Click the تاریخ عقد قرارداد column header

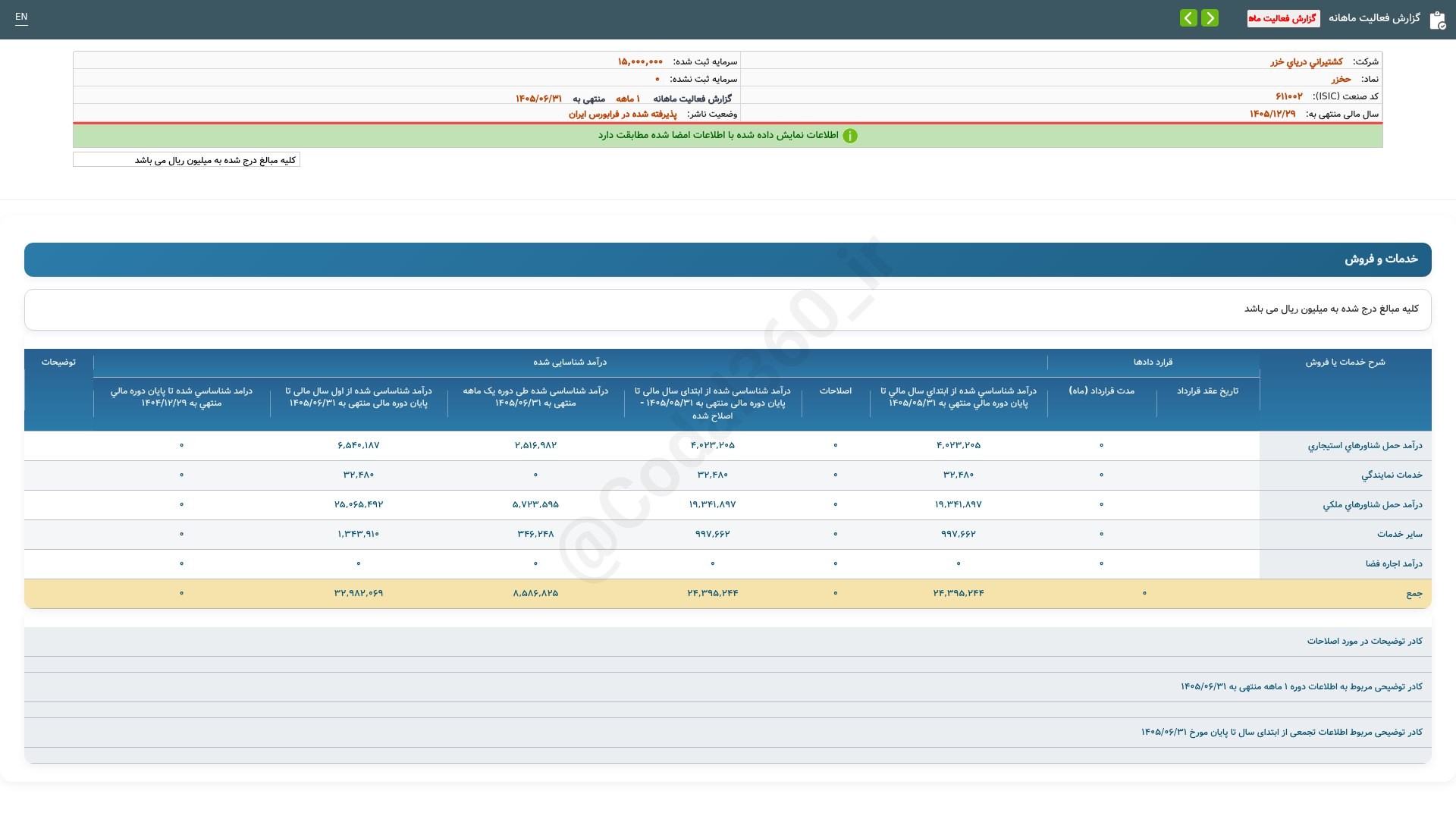(1207, 391)
